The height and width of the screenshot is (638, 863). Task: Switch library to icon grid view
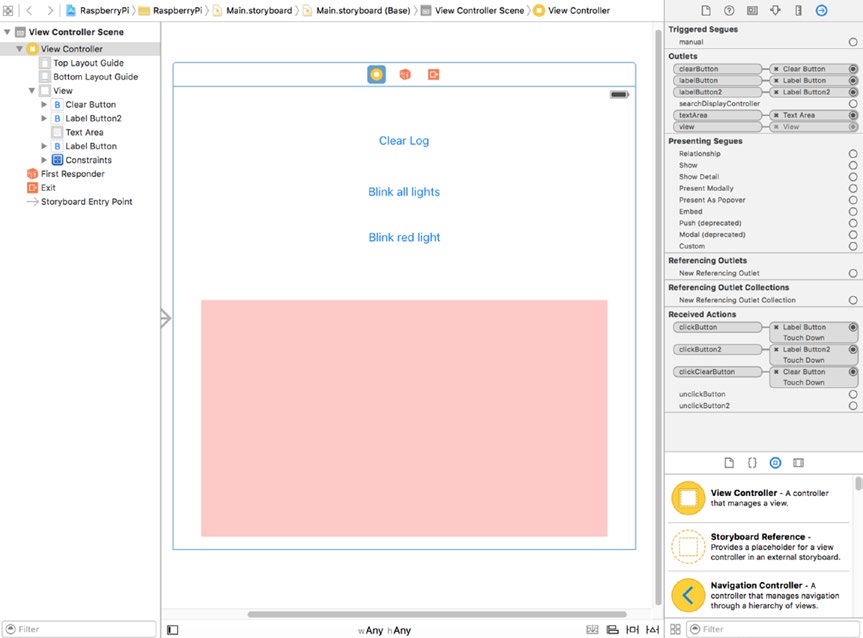tap(675, 629)
